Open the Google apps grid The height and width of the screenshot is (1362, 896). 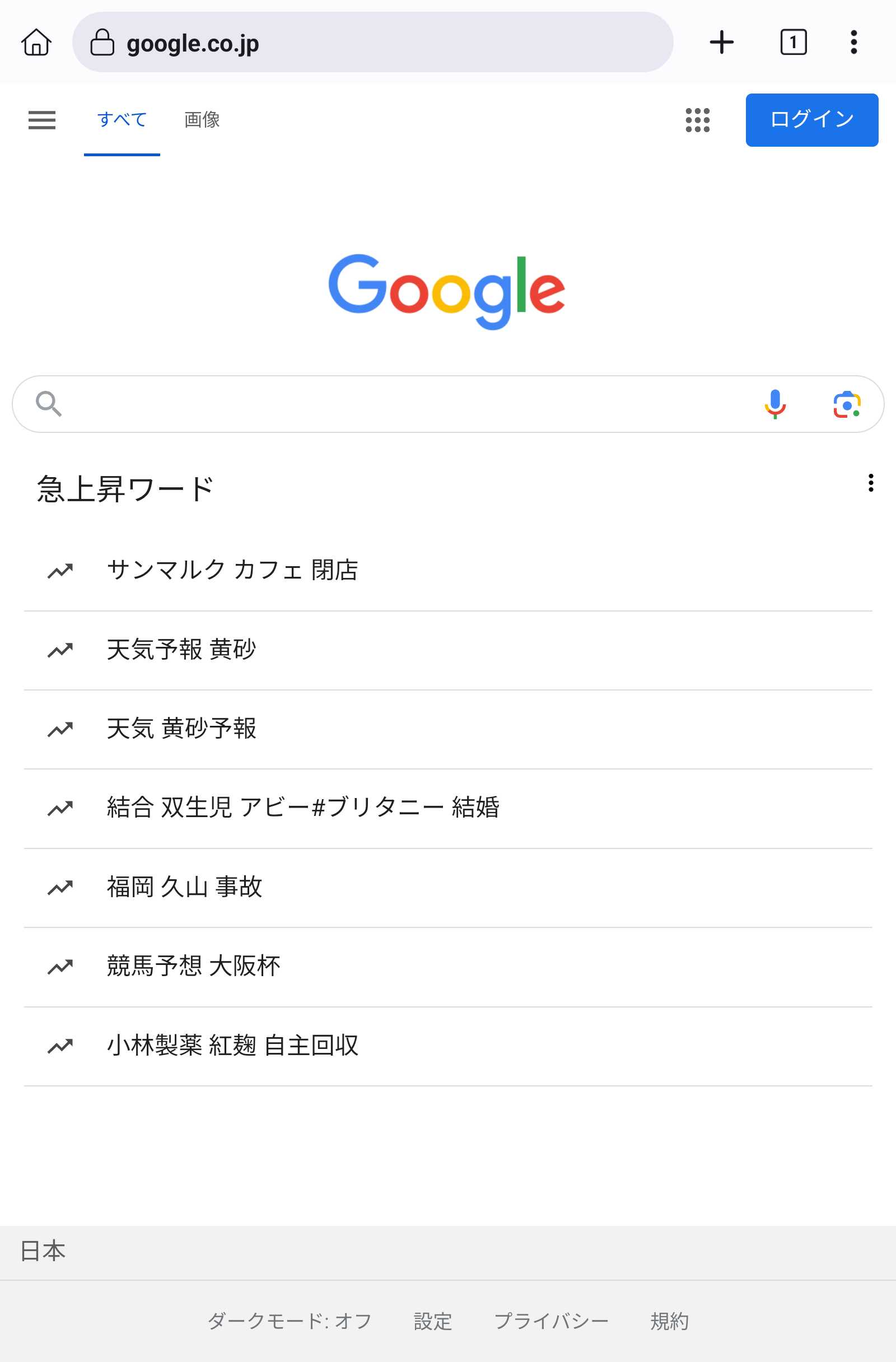click(x=697, y=120)
